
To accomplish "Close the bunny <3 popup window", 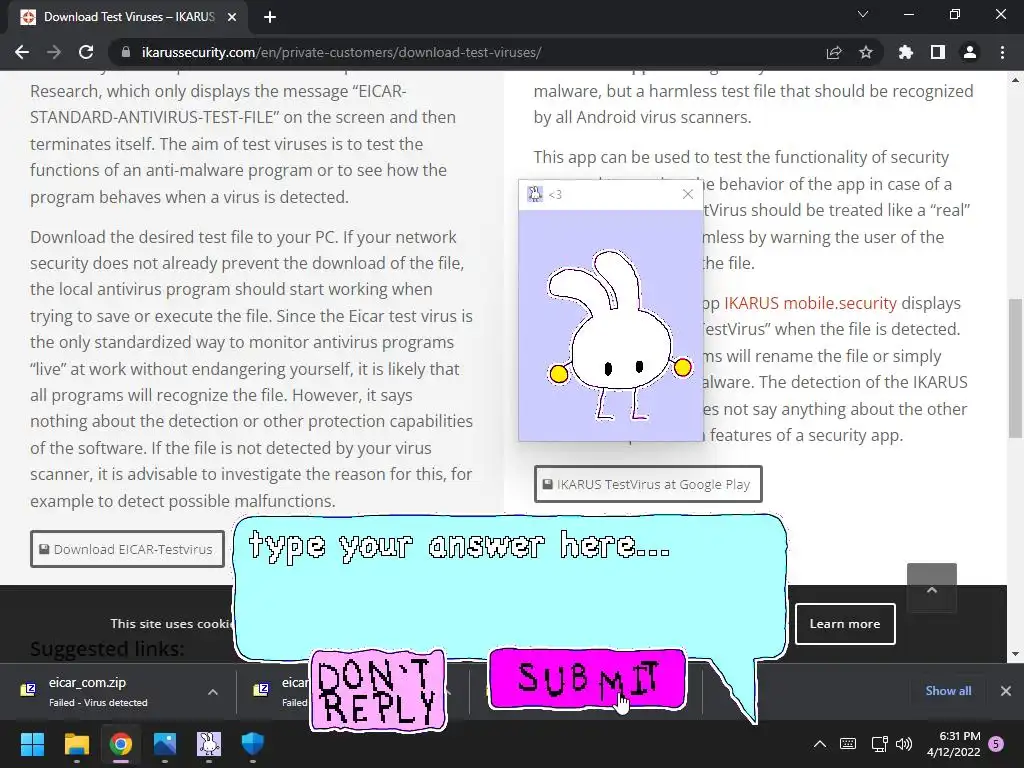I will click(x=688, y=194).
